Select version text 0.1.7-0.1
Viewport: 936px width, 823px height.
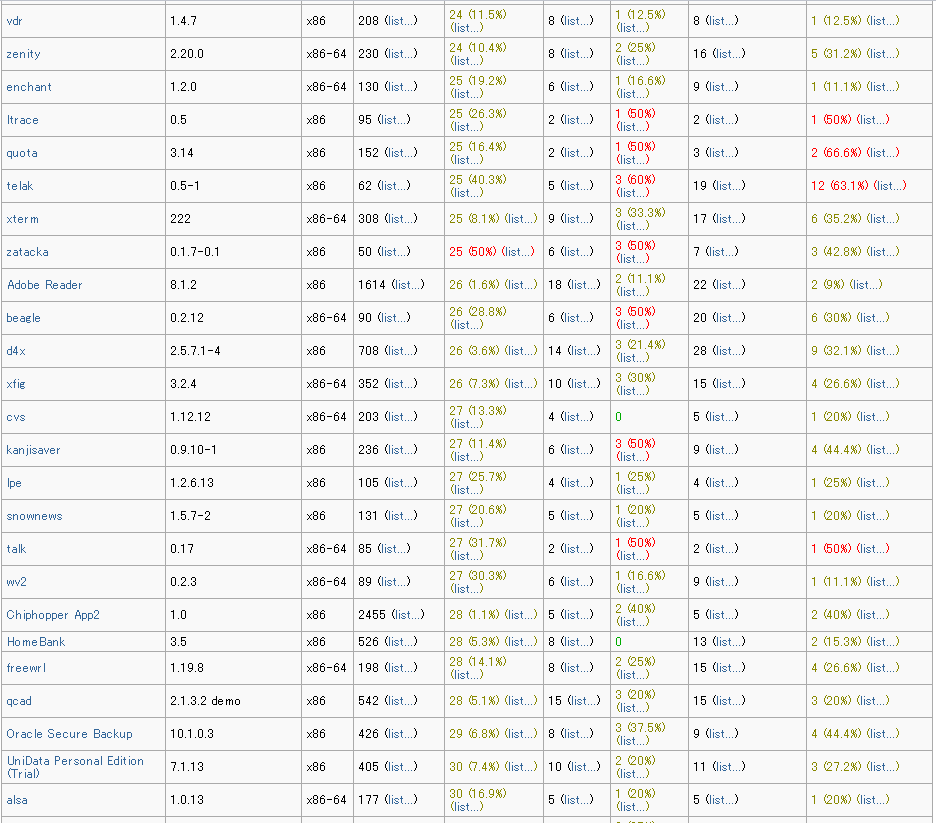(x=195, y=252)
